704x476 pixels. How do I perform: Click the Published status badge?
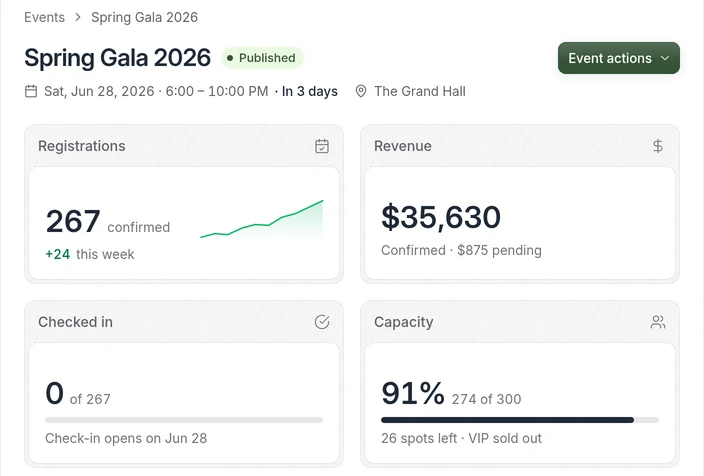point(262,58)
